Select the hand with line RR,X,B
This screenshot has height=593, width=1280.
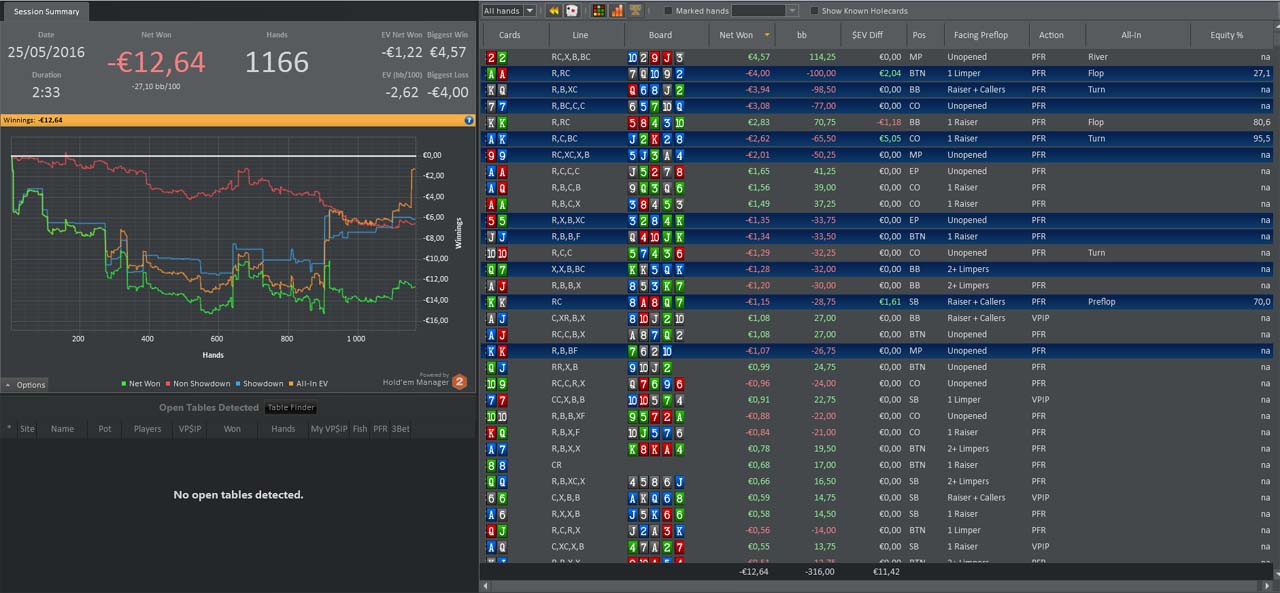pos(879,367)
